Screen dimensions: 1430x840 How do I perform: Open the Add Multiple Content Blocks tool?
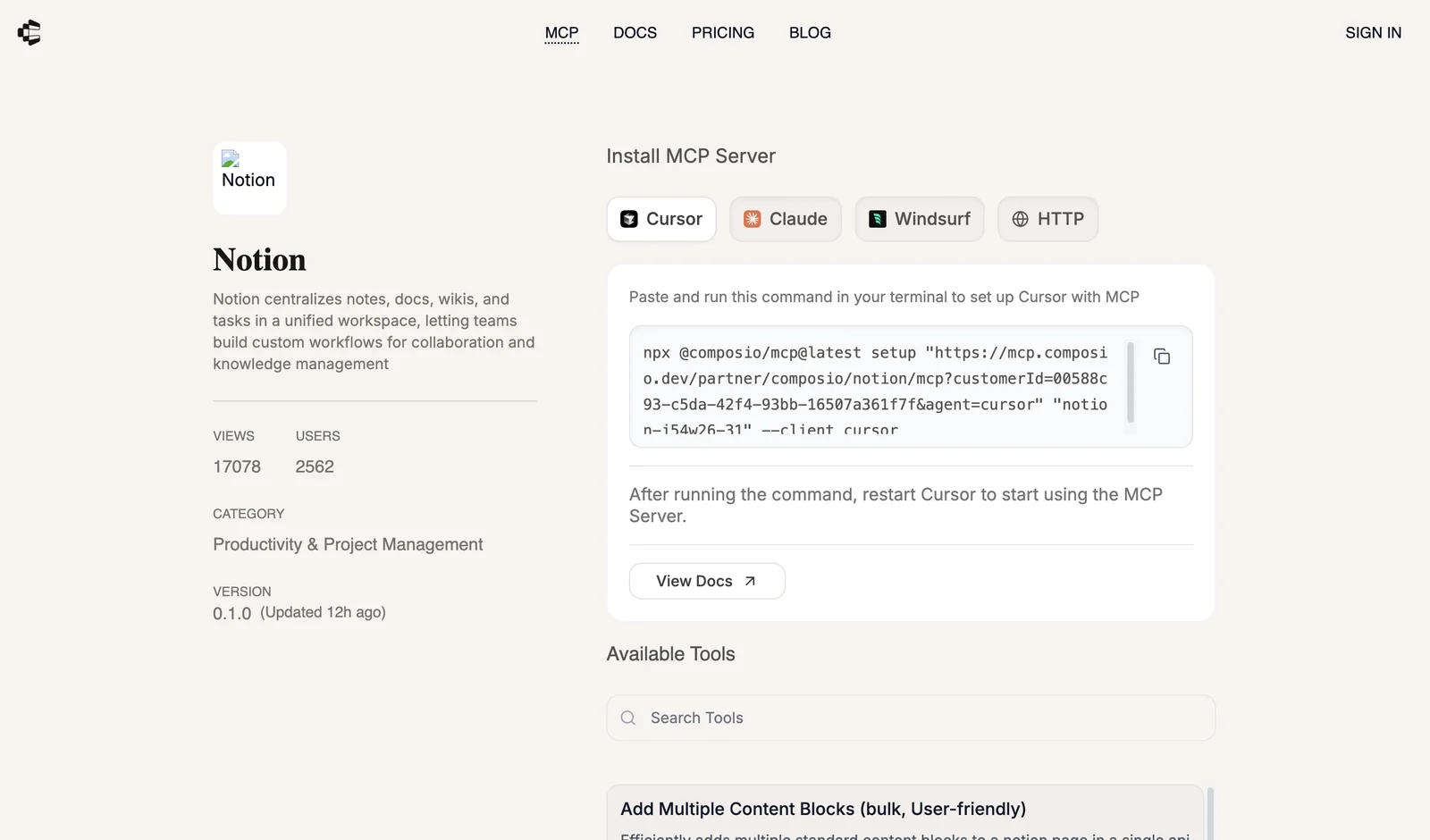(x=822, y=809)
